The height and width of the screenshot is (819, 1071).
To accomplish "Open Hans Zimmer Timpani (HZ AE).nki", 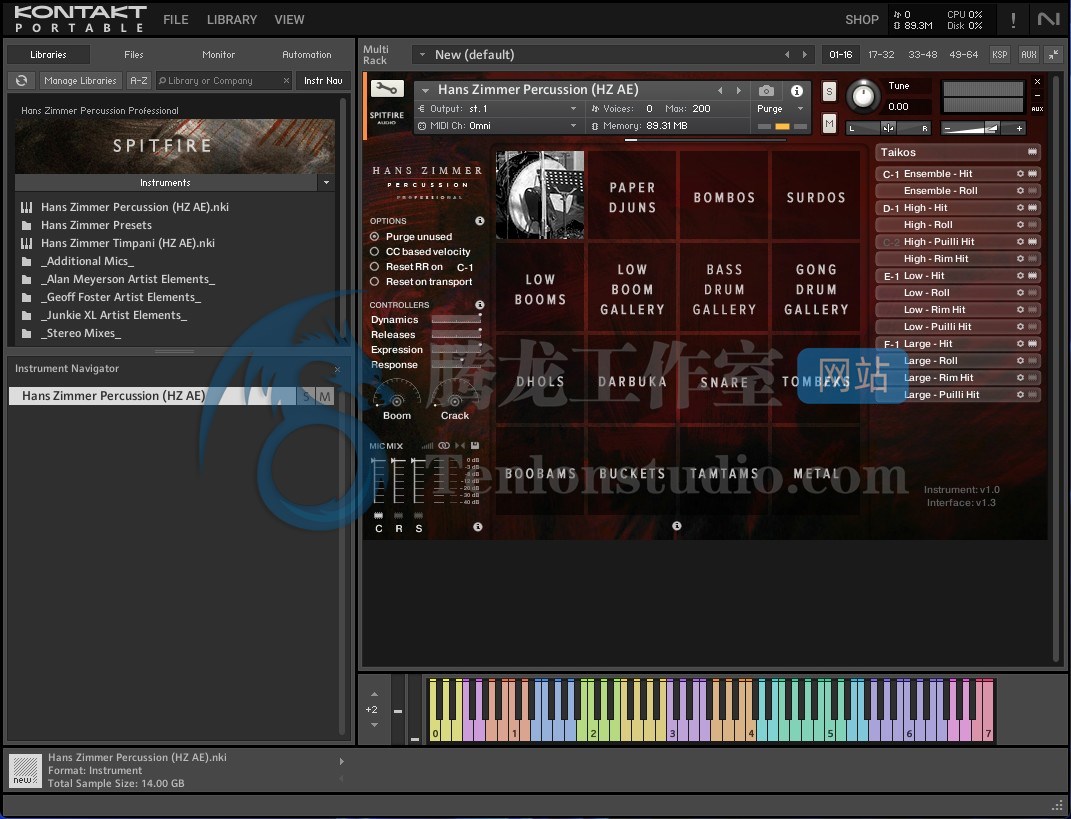I will [x=128, y=243].
